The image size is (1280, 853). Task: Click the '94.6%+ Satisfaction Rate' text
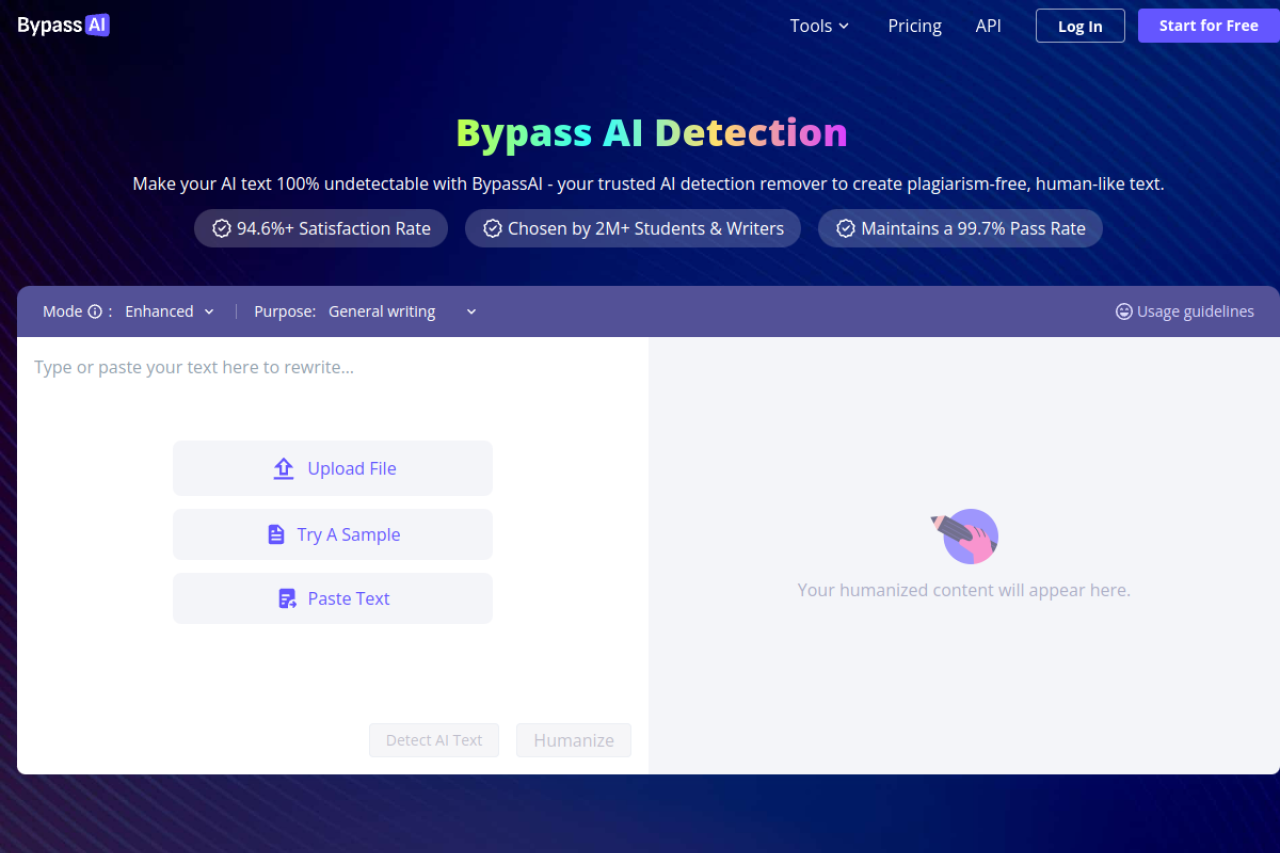pos(334,229)
